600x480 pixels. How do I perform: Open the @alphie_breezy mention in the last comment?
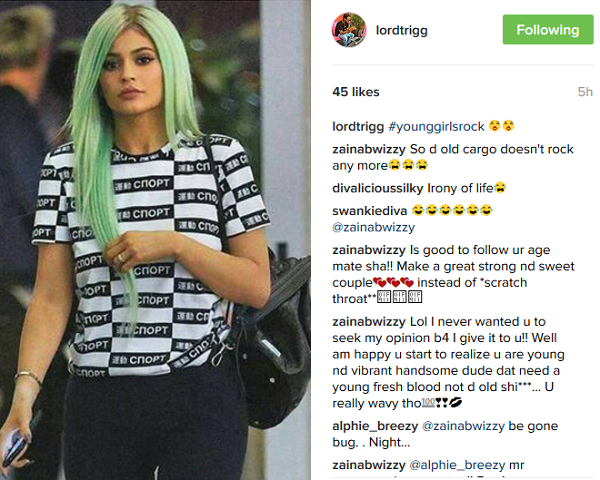coord(457,465)
